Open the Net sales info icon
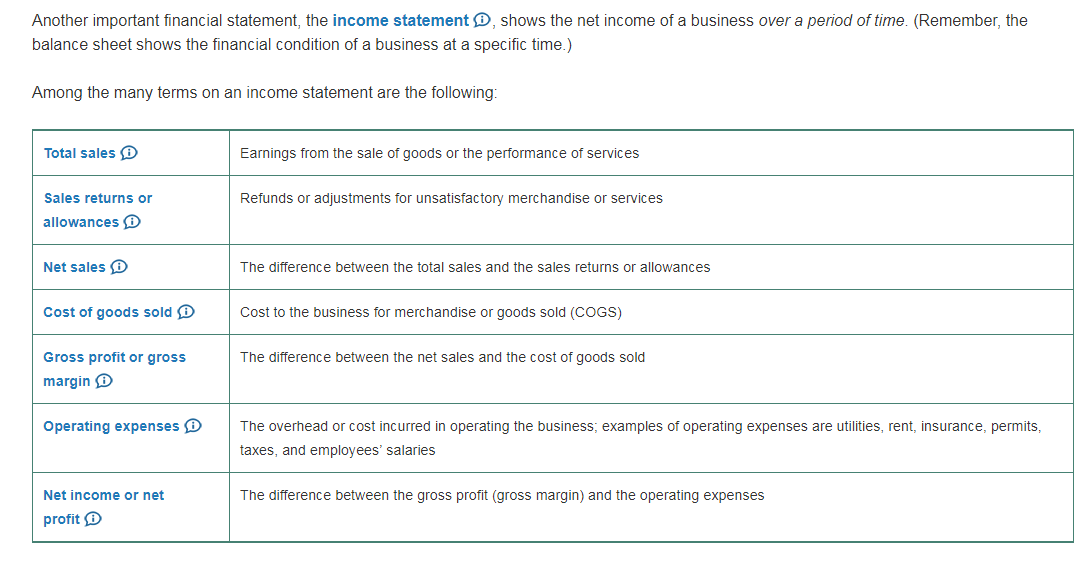Screen dimensions: 1087x563 (x=119, y=267)
